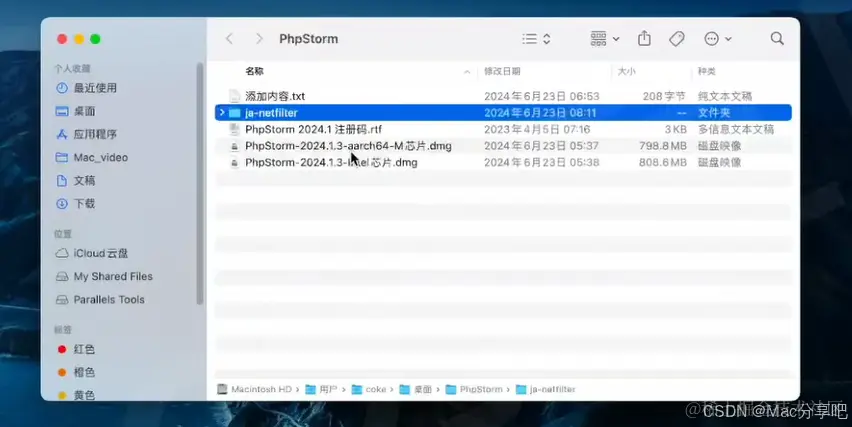Click the 2023年4月5日 07:16 date cell

tap(537, 129)
